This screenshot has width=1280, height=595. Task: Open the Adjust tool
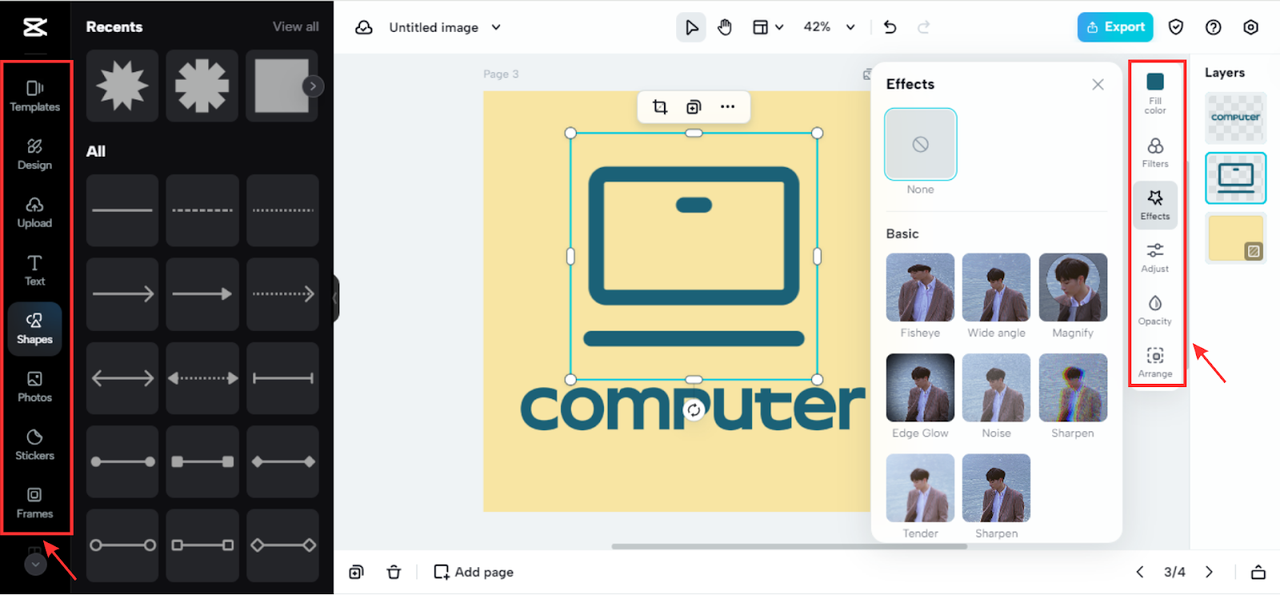pyautogui.click(x=1155, y=257)
